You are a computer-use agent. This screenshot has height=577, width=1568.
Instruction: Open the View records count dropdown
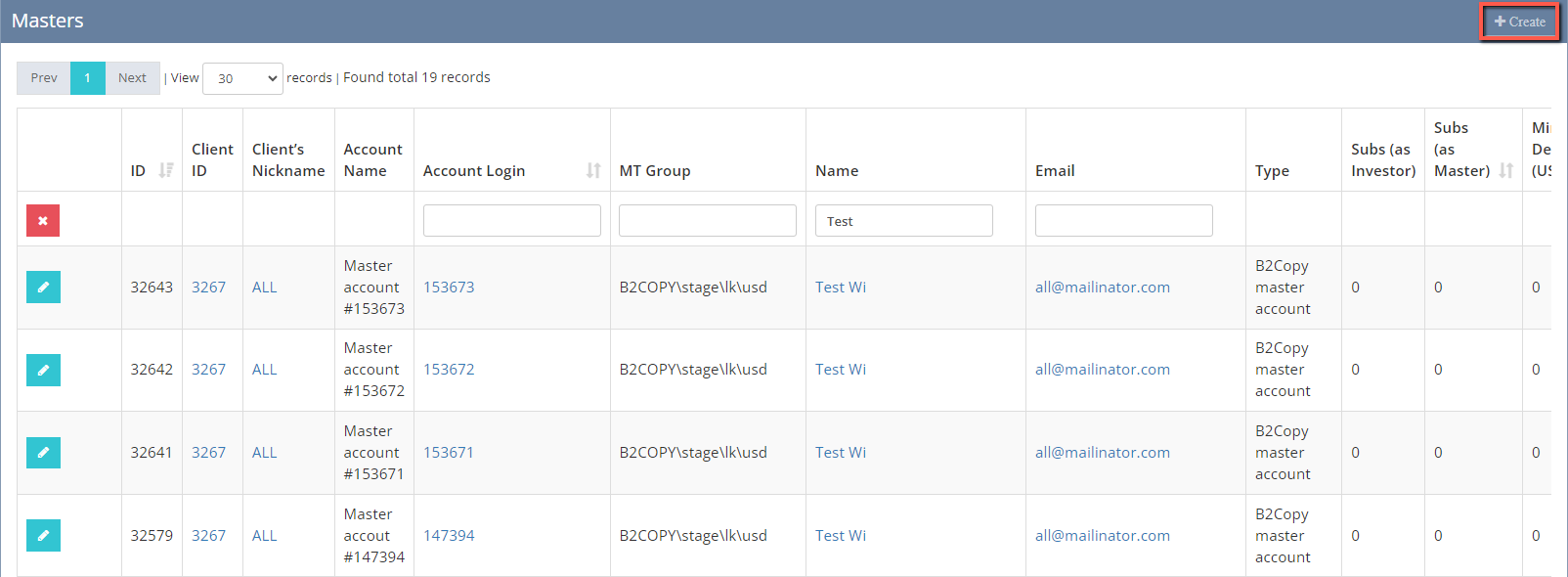[x=242, y=78]
